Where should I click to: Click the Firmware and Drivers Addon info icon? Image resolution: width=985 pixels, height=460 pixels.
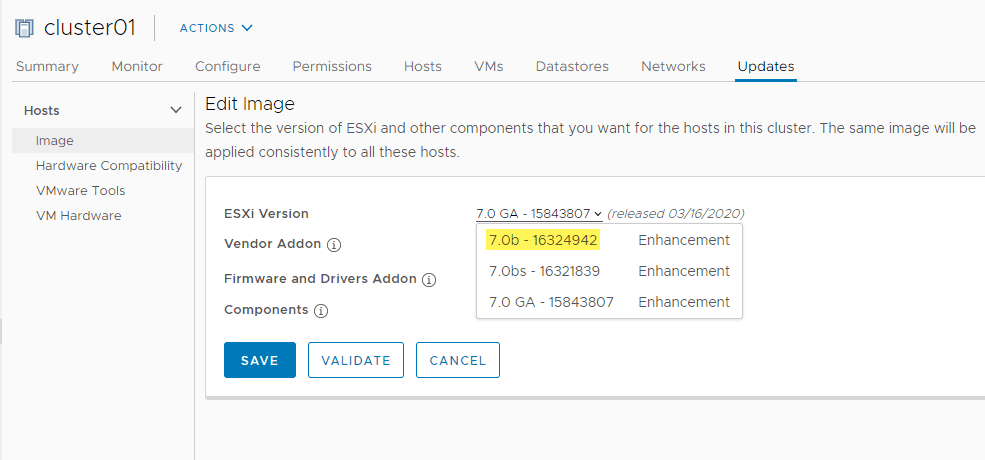pyautogui.click(x=429, y=280)
